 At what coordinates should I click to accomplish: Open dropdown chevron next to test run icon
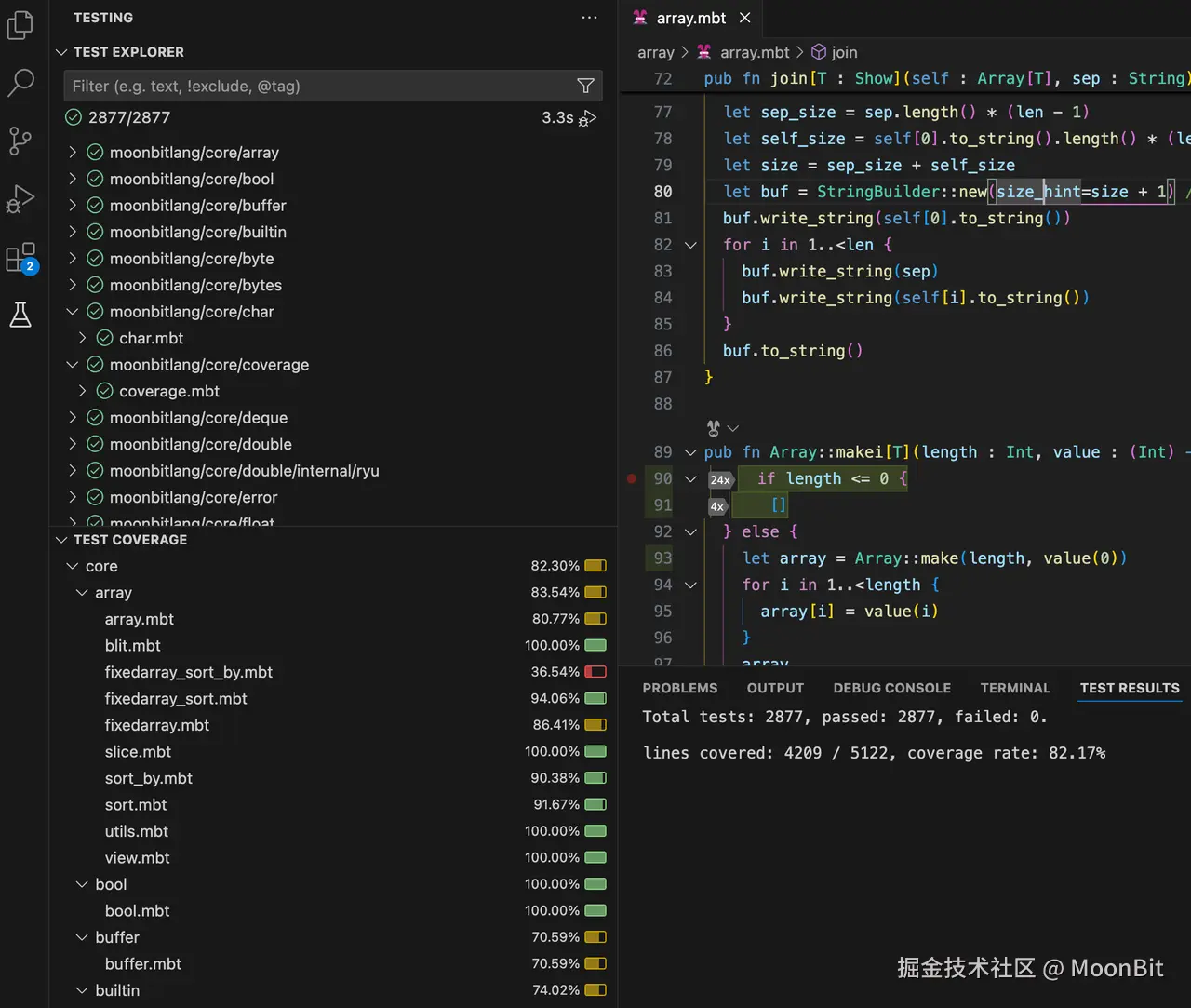coord(733,428)
